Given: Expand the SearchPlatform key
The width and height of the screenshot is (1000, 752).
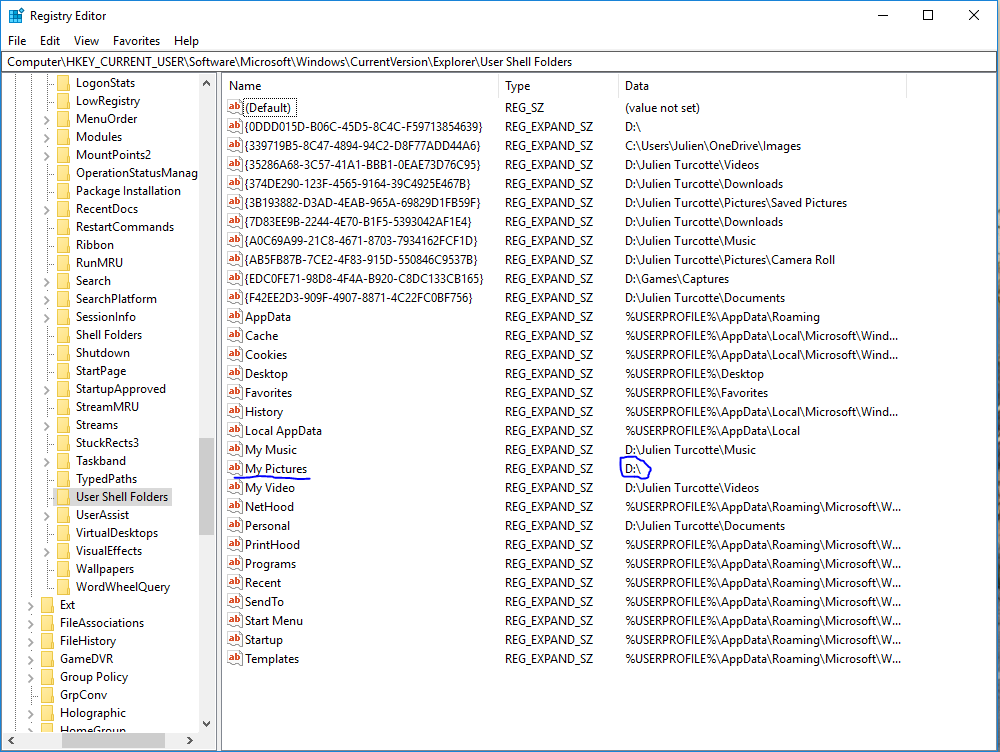Looking at the screenshot, I should [47, 299].
